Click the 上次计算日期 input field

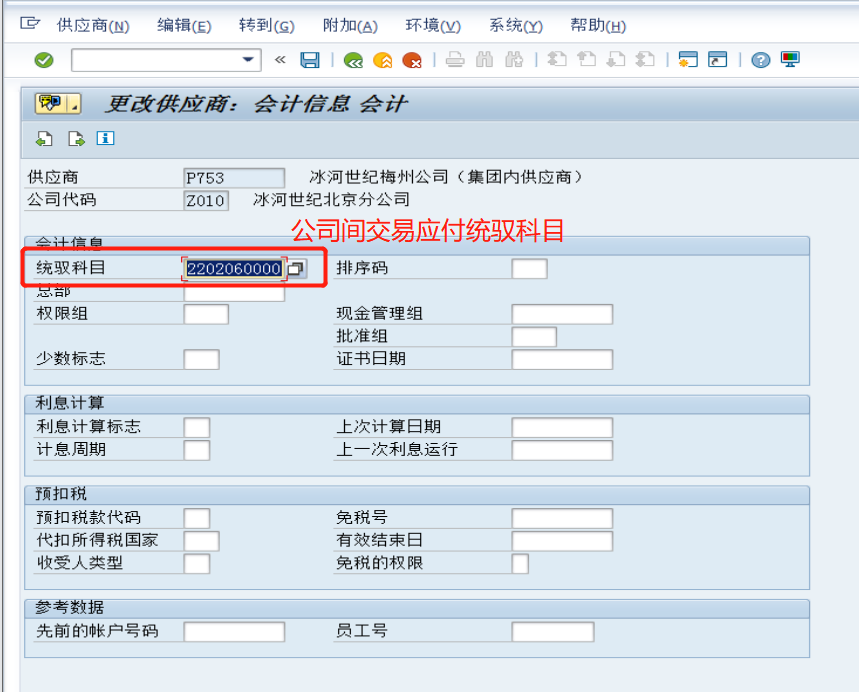click(562, 428)
